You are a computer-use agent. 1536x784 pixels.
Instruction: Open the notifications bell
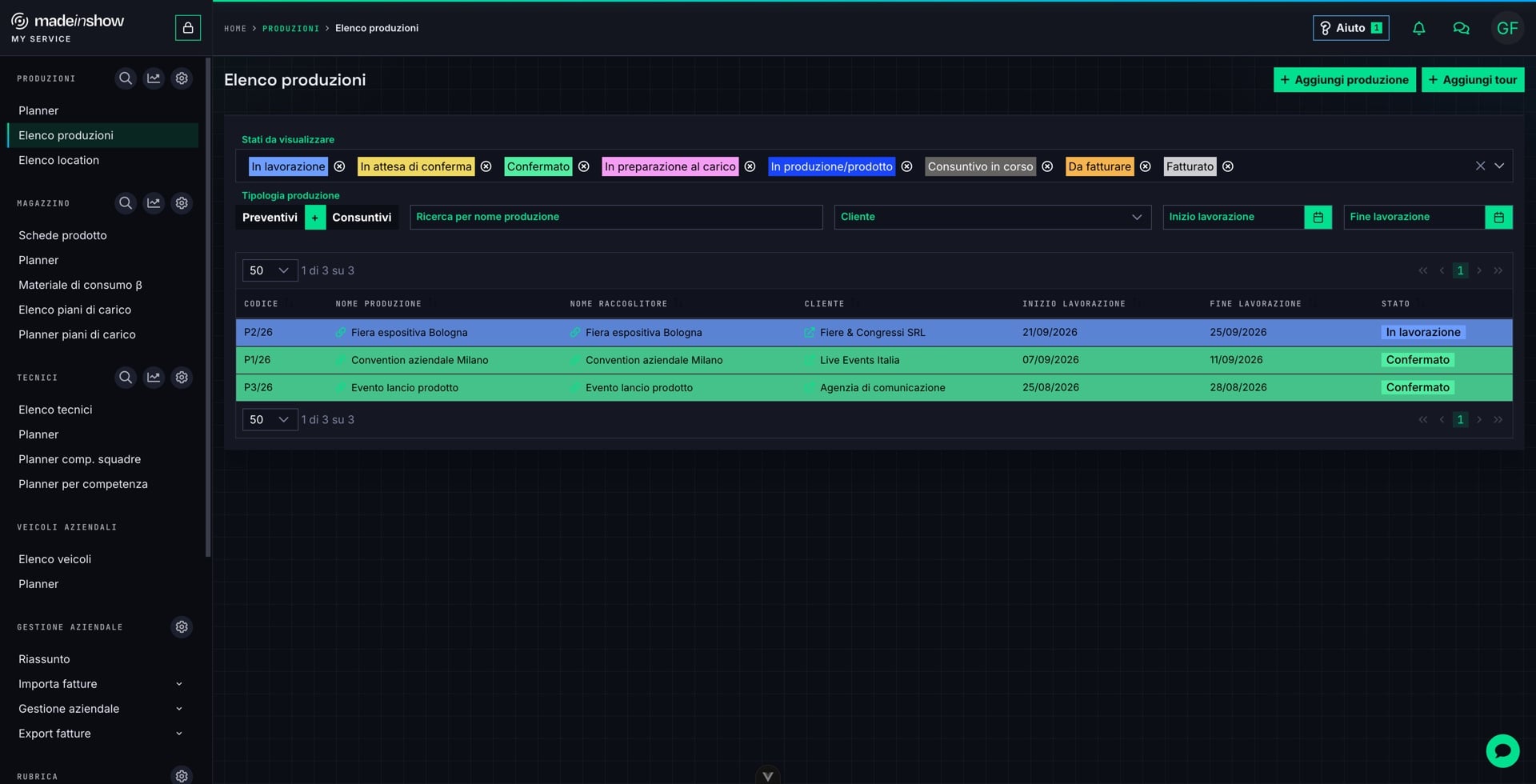click(x=1418, y=28)
